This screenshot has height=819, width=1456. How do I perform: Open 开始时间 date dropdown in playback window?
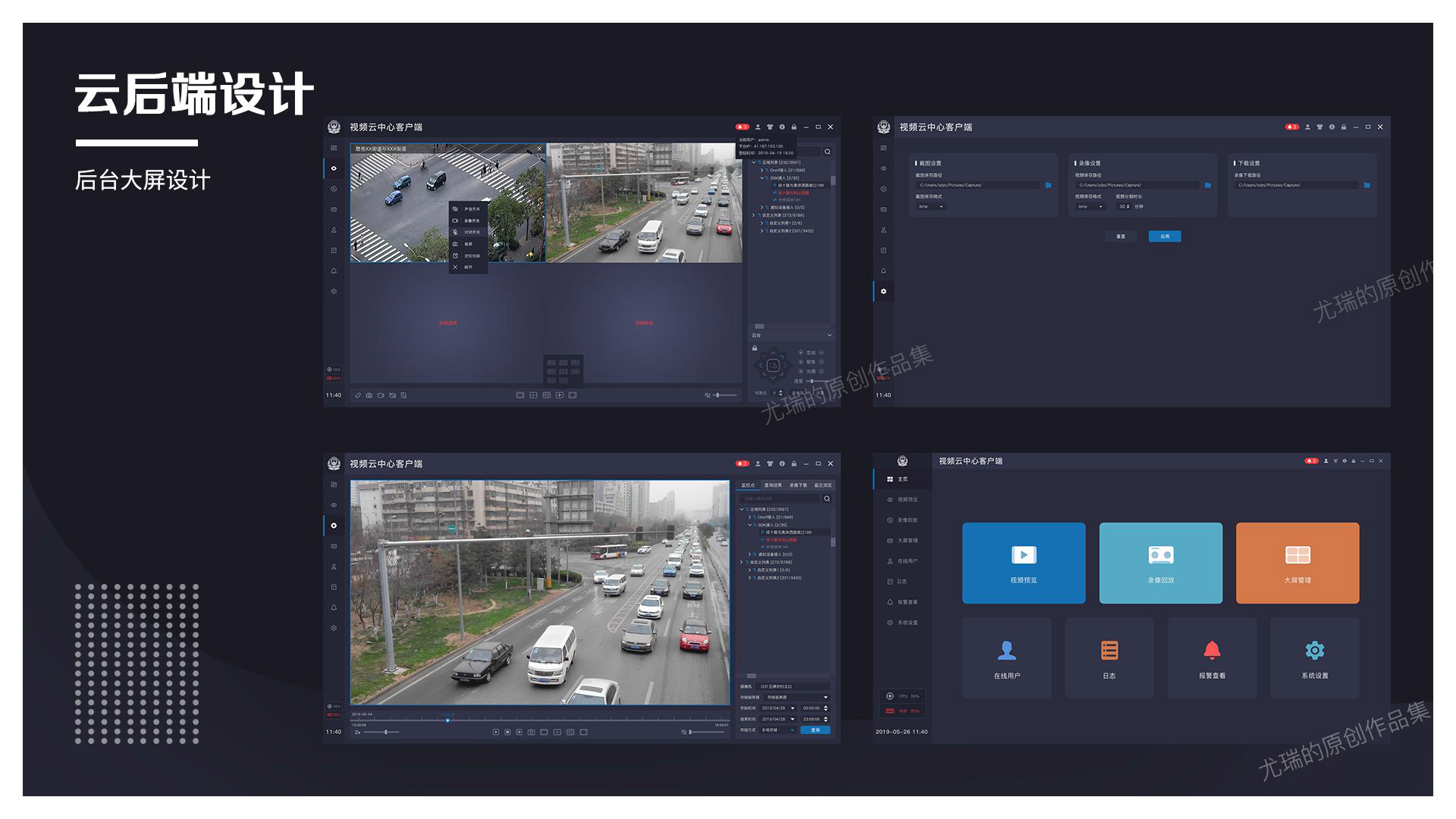tap(778, 708)
